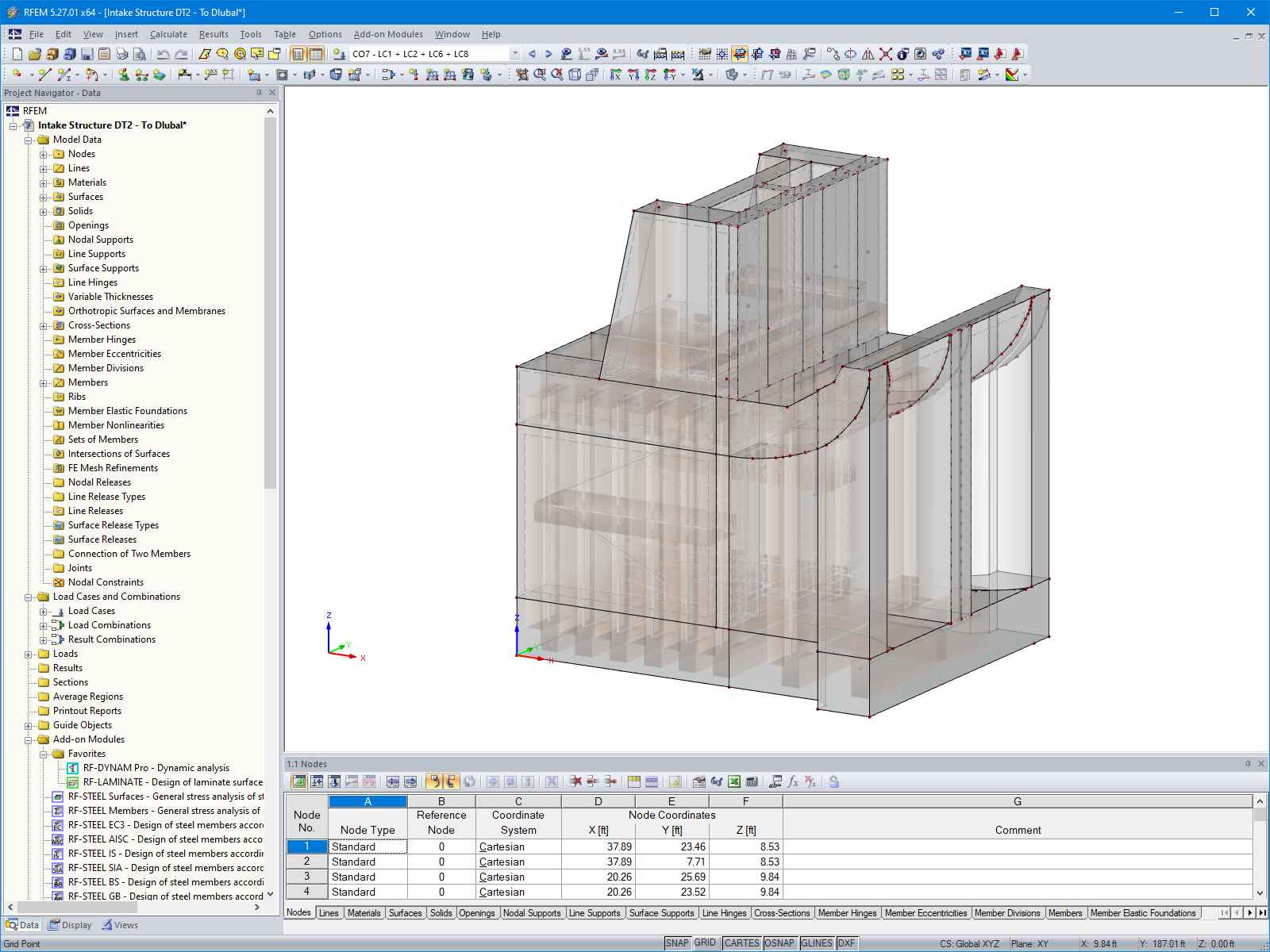Select the Save icon in toolbar
This screenshot has height=952, width=1270.
pyautogui.click(x=87, y=53)
